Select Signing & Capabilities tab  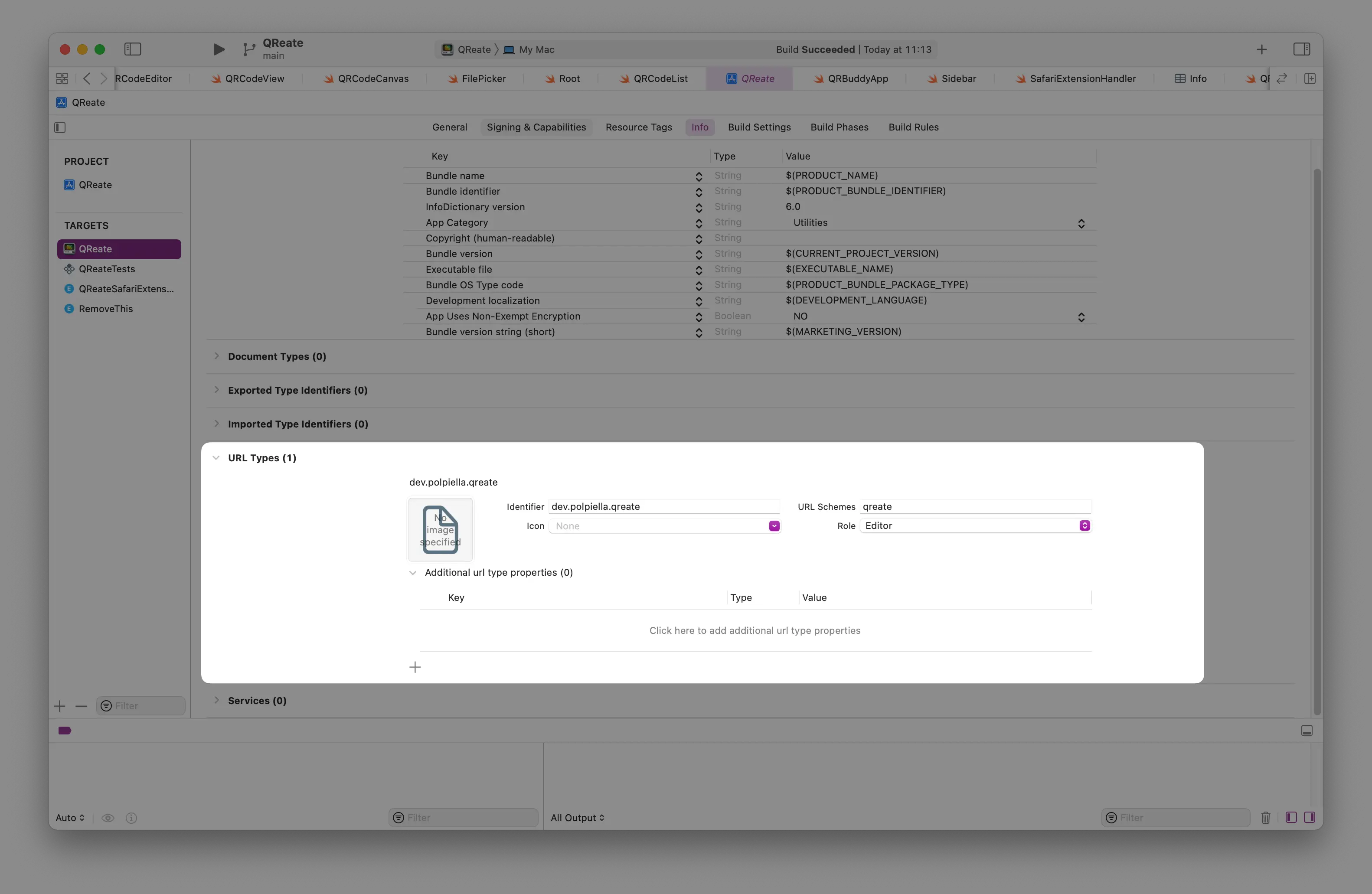(x=536, y=127)
